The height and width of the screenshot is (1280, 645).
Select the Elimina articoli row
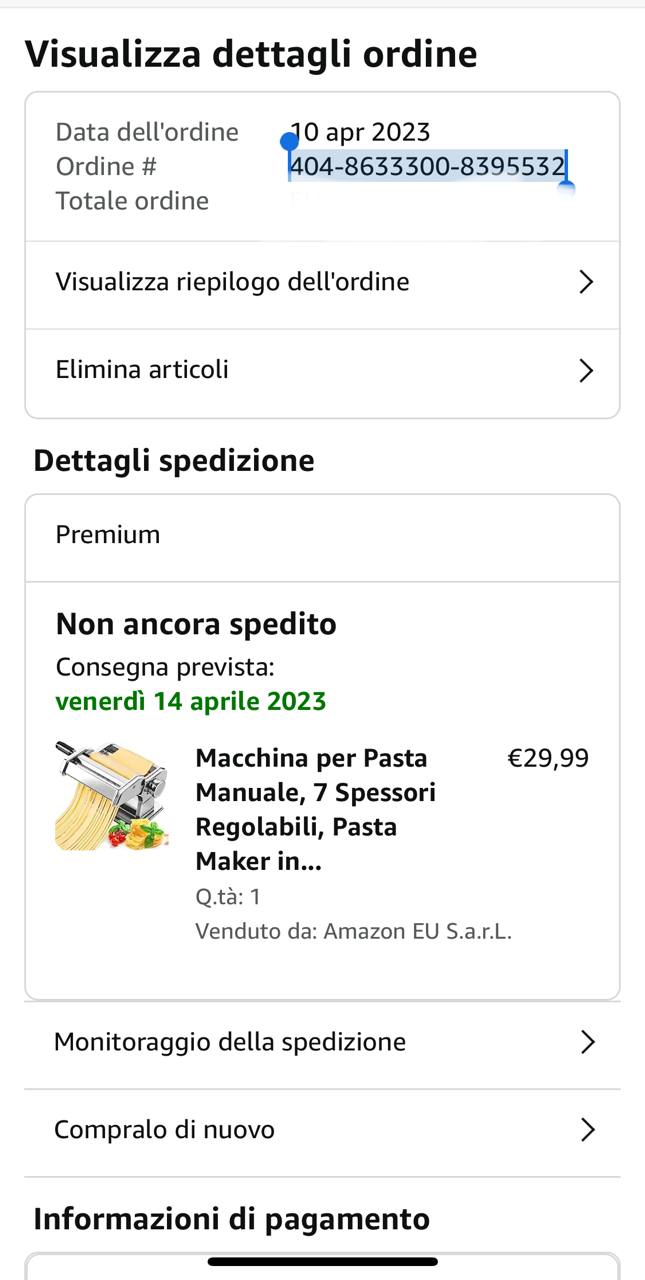coord(142,370)
